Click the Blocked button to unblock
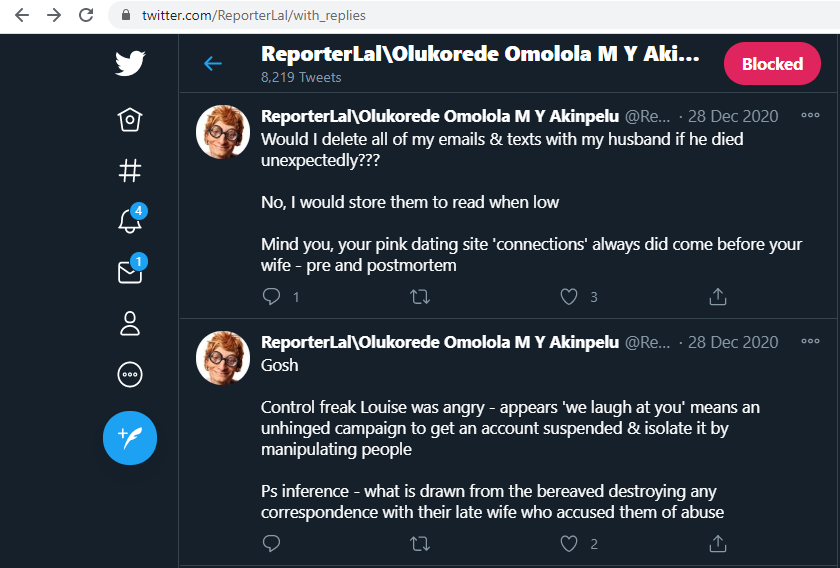Screen dimensions: 840x568 coord(772,64)
